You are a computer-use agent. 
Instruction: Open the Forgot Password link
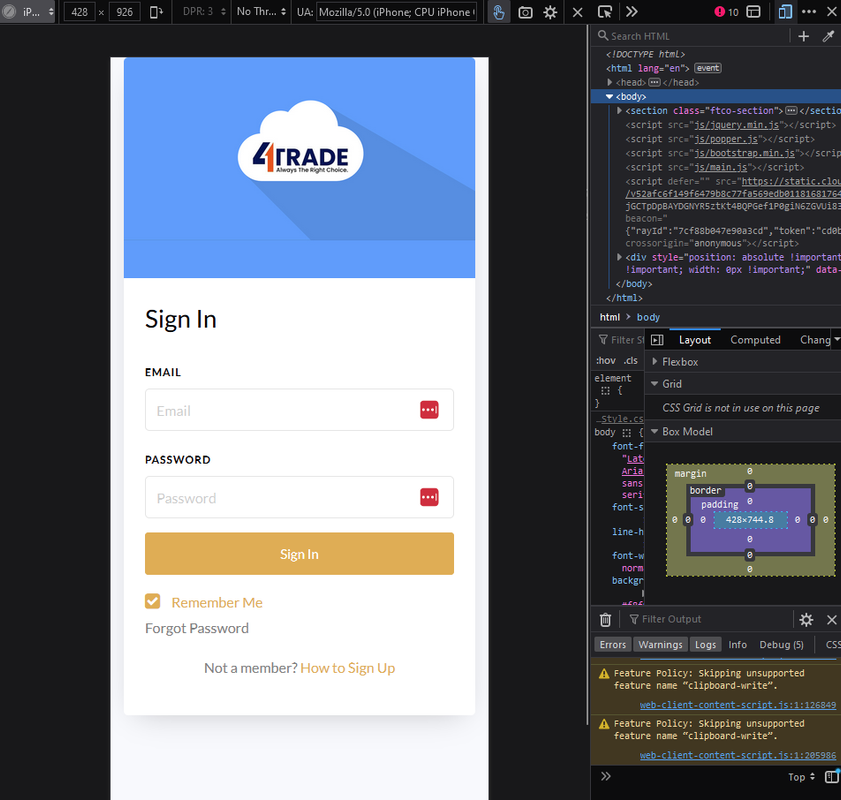197,628
